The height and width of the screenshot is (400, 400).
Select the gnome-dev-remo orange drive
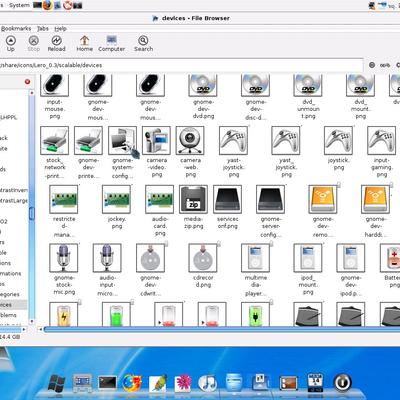323,199
